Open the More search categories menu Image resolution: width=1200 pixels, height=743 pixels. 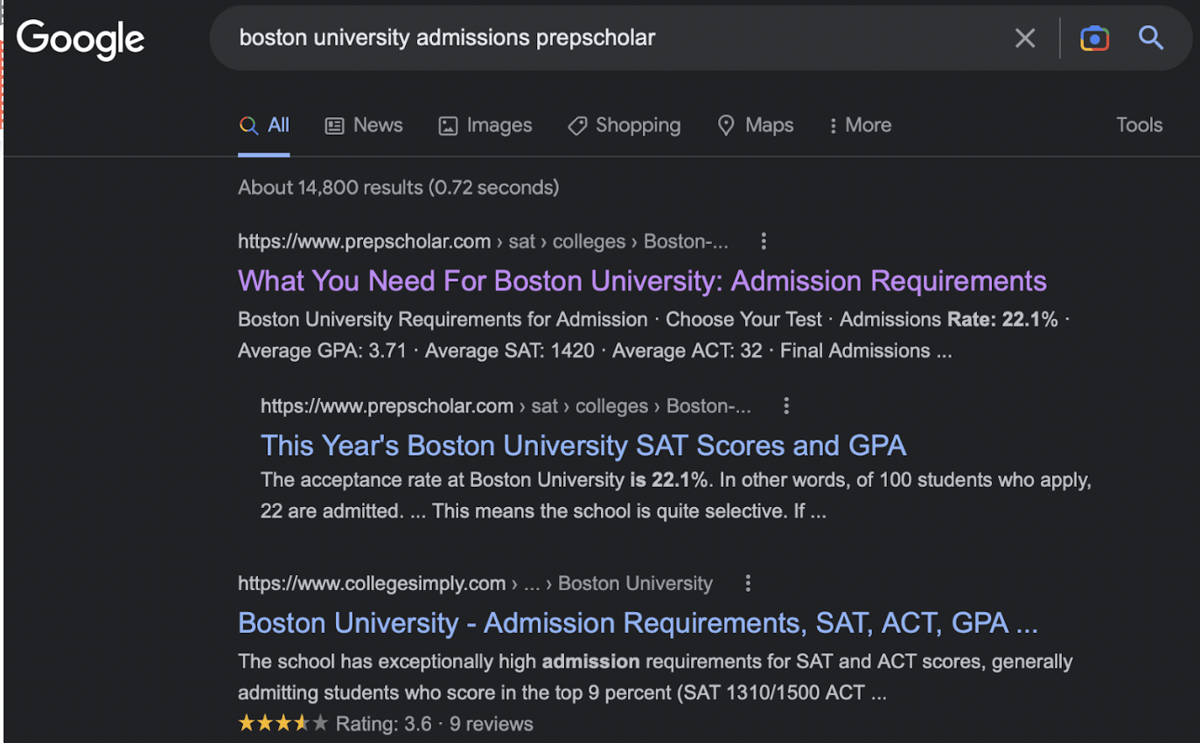tap(858, 125)
